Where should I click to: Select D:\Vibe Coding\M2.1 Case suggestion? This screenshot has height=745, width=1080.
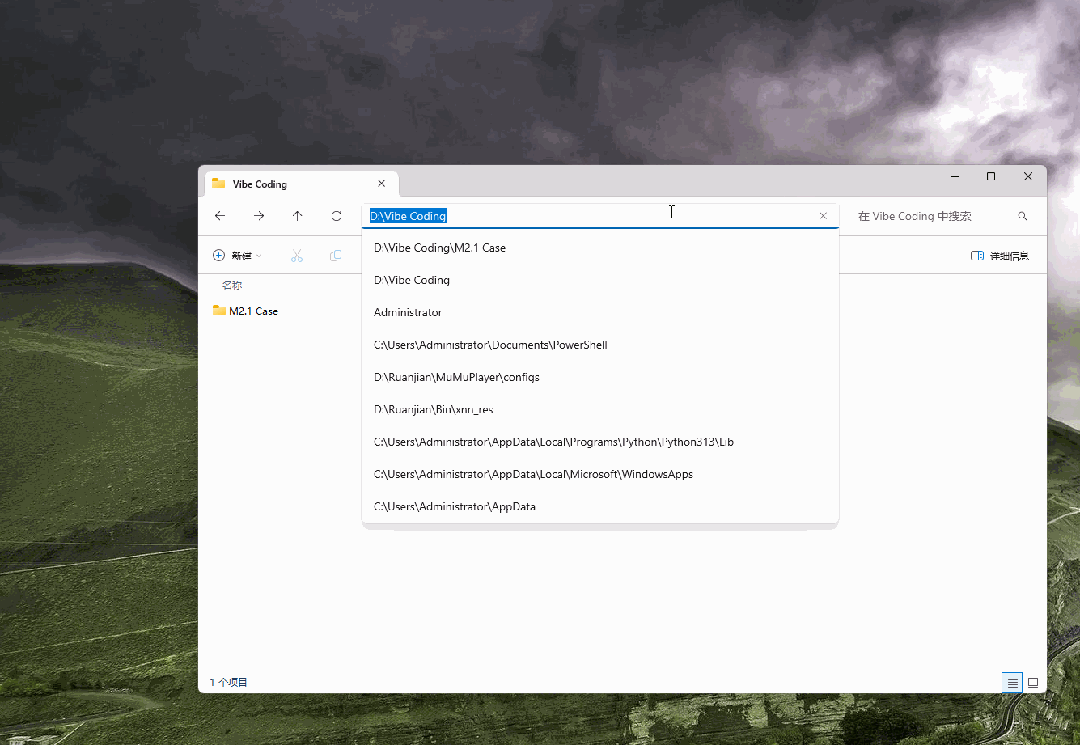pos(440,248)
